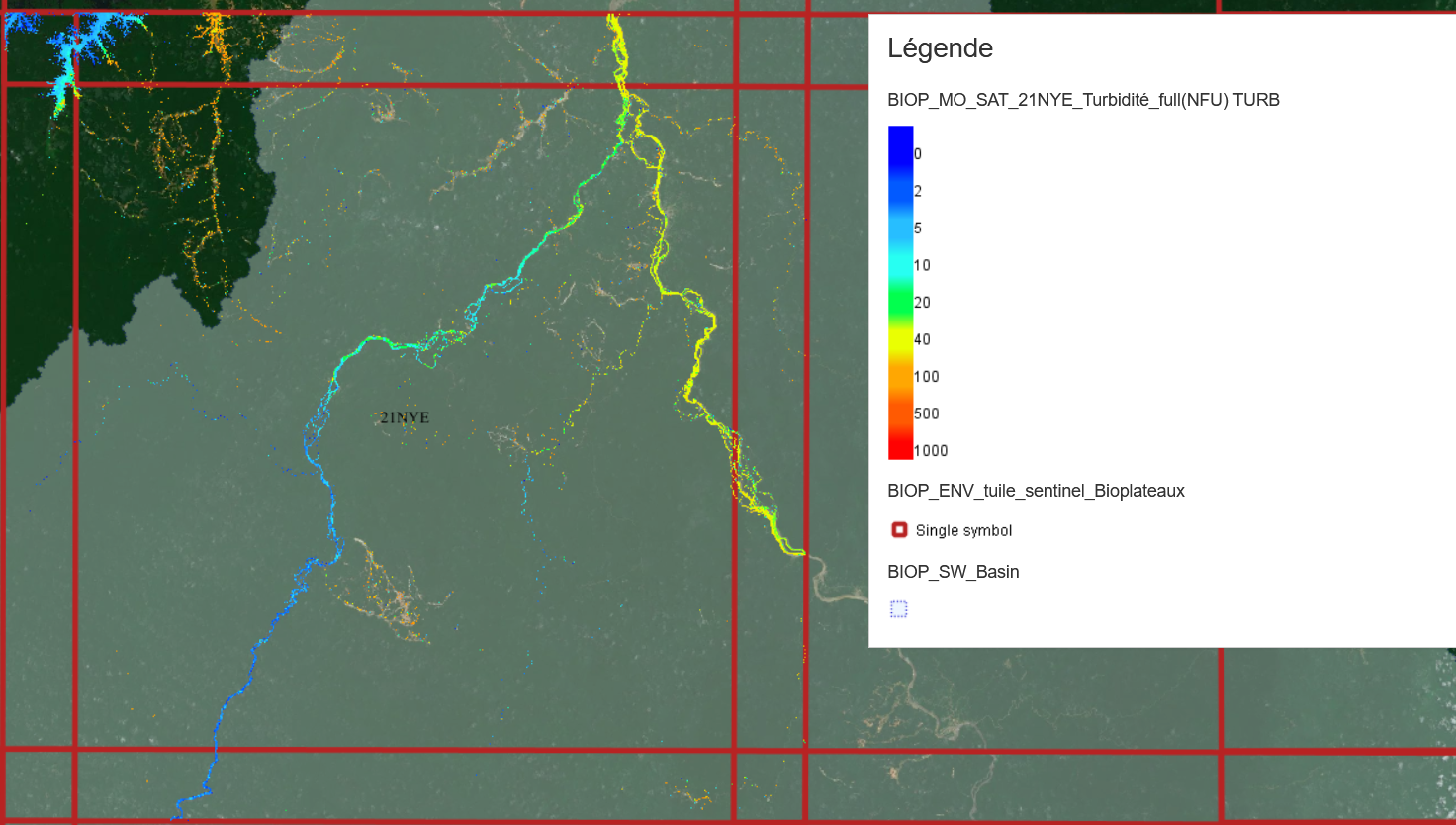Click the BIOP_SW_Basin layer name
Viewport: 1456px width, 825px height.
point(953,572)
